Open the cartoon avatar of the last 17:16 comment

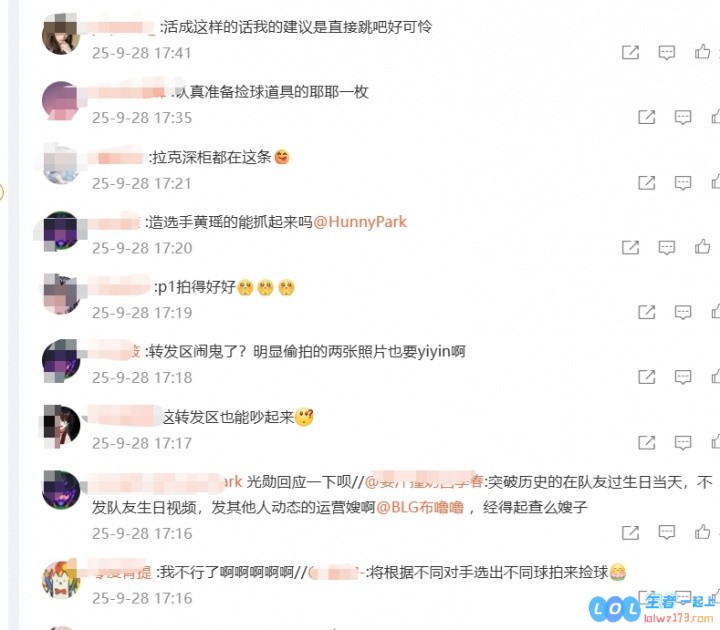(x=61, y=580)
